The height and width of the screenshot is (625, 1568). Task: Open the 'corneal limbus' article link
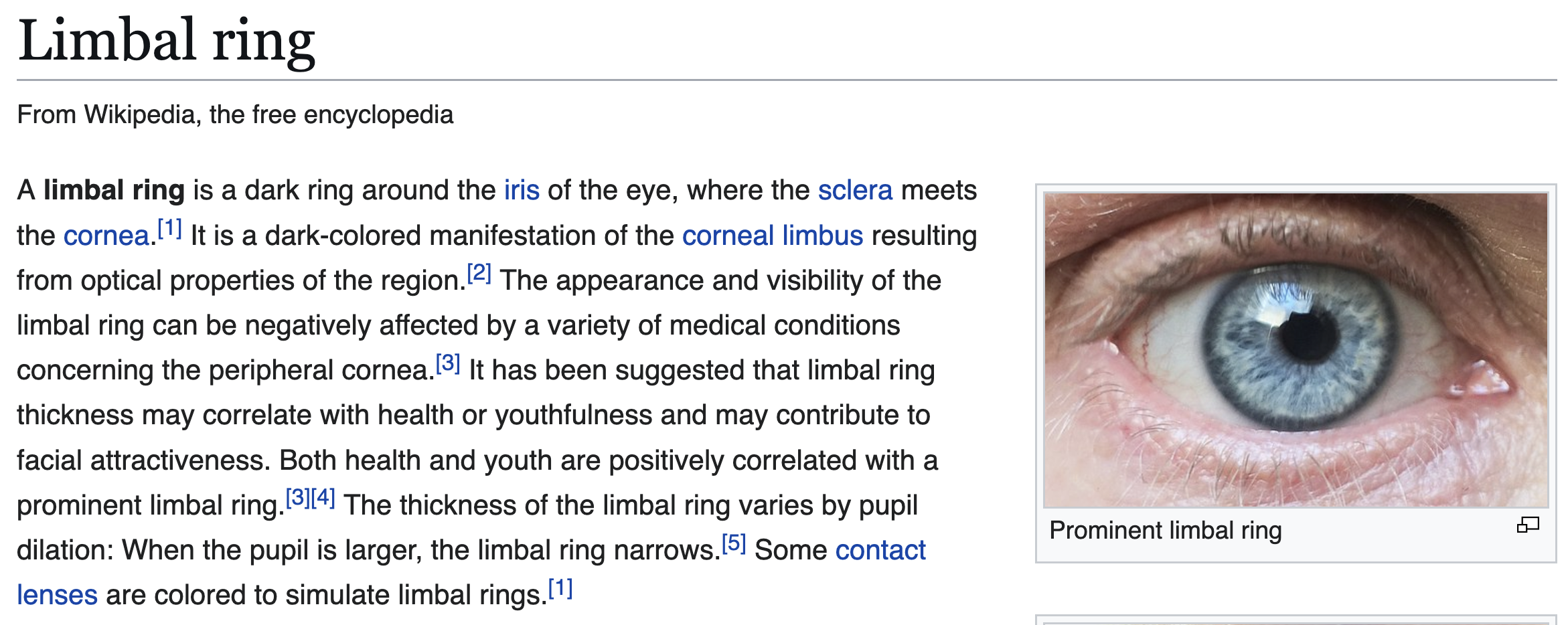pos(773,236)
